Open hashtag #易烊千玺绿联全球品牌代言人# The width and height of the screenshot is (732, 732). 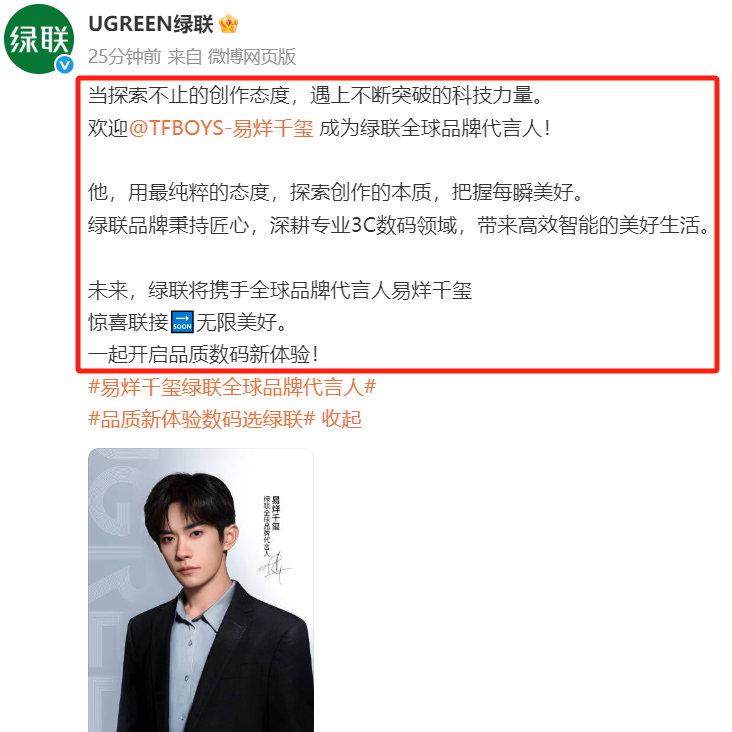(232, 387)
